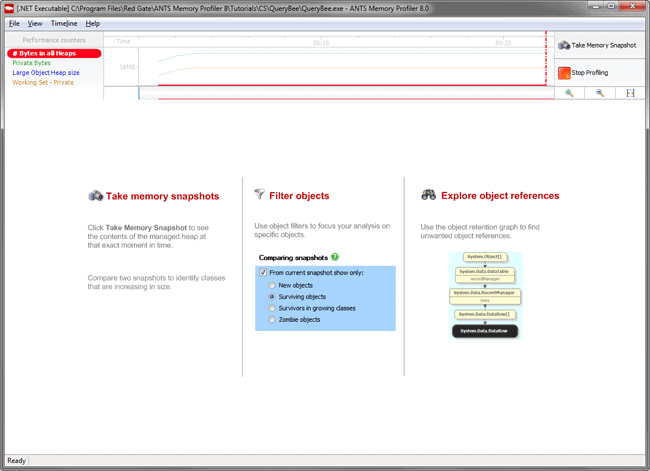Screen dimensions: 650x471
Task: Click the binoculars icon beside Explore object references
Action: coord(428,195)
